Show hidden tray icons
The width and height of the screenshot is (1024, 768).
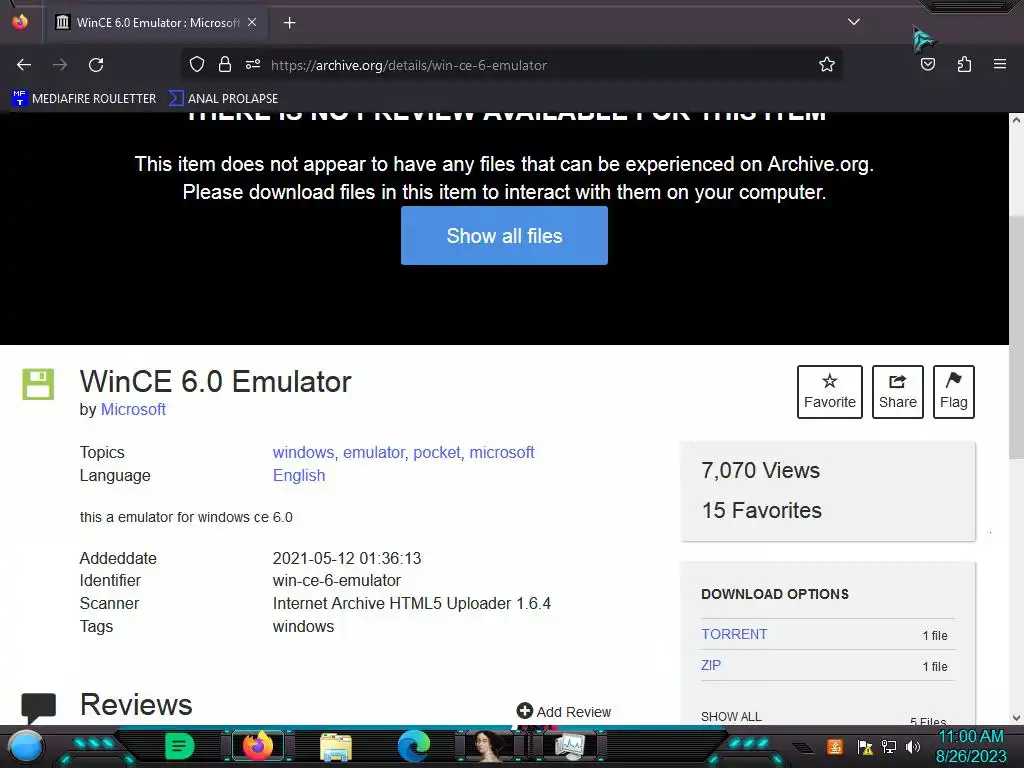click(x=804, y=747)
